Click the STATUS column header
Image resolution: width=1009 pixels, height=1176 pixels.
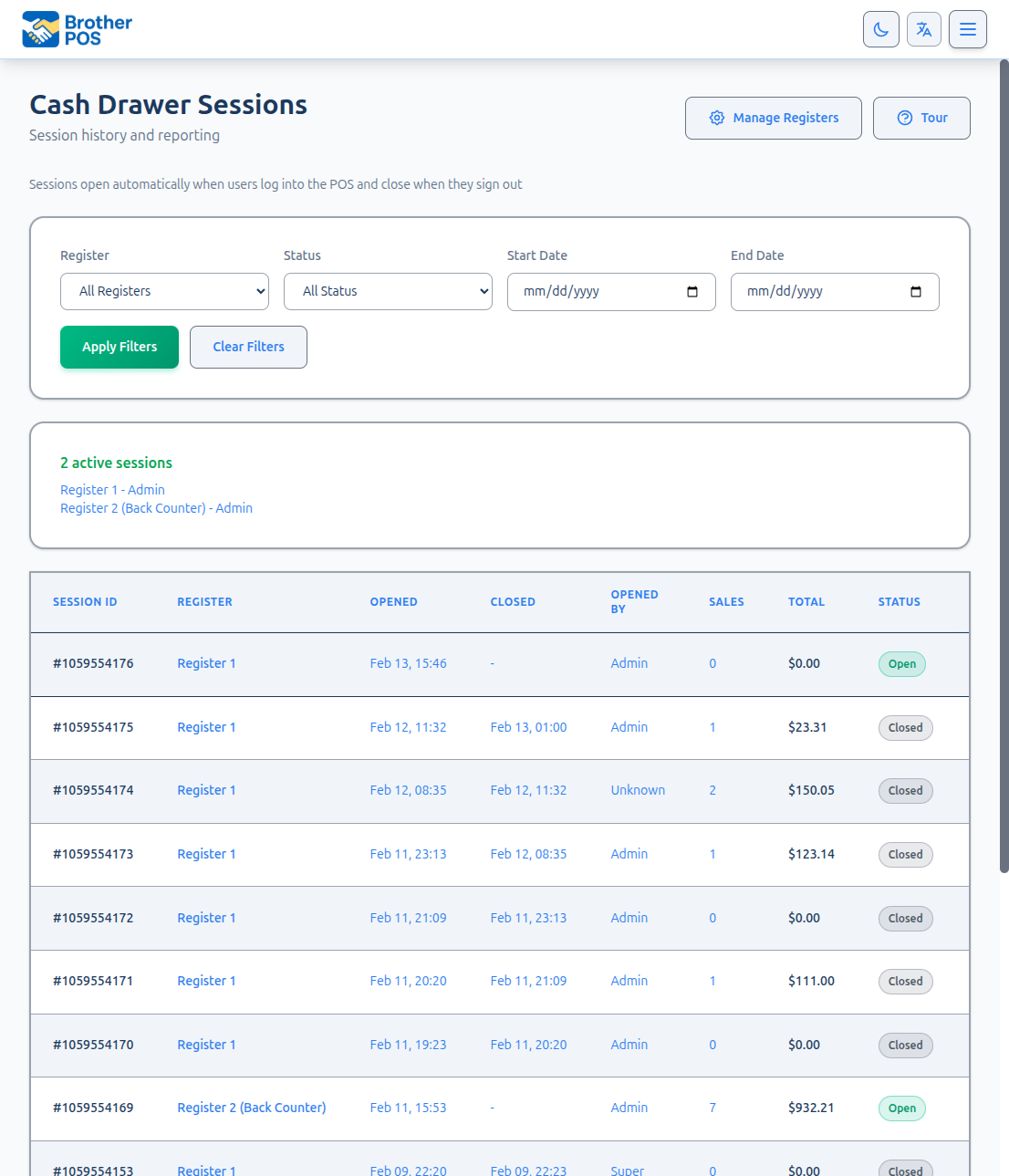pyautogui.click(x=899, y=601)
